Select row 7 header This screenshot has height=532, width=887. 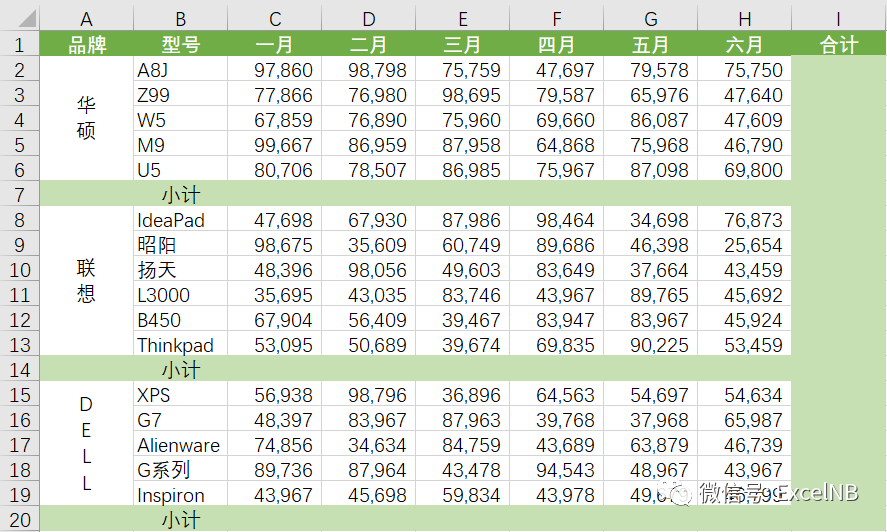pos(20,194)
